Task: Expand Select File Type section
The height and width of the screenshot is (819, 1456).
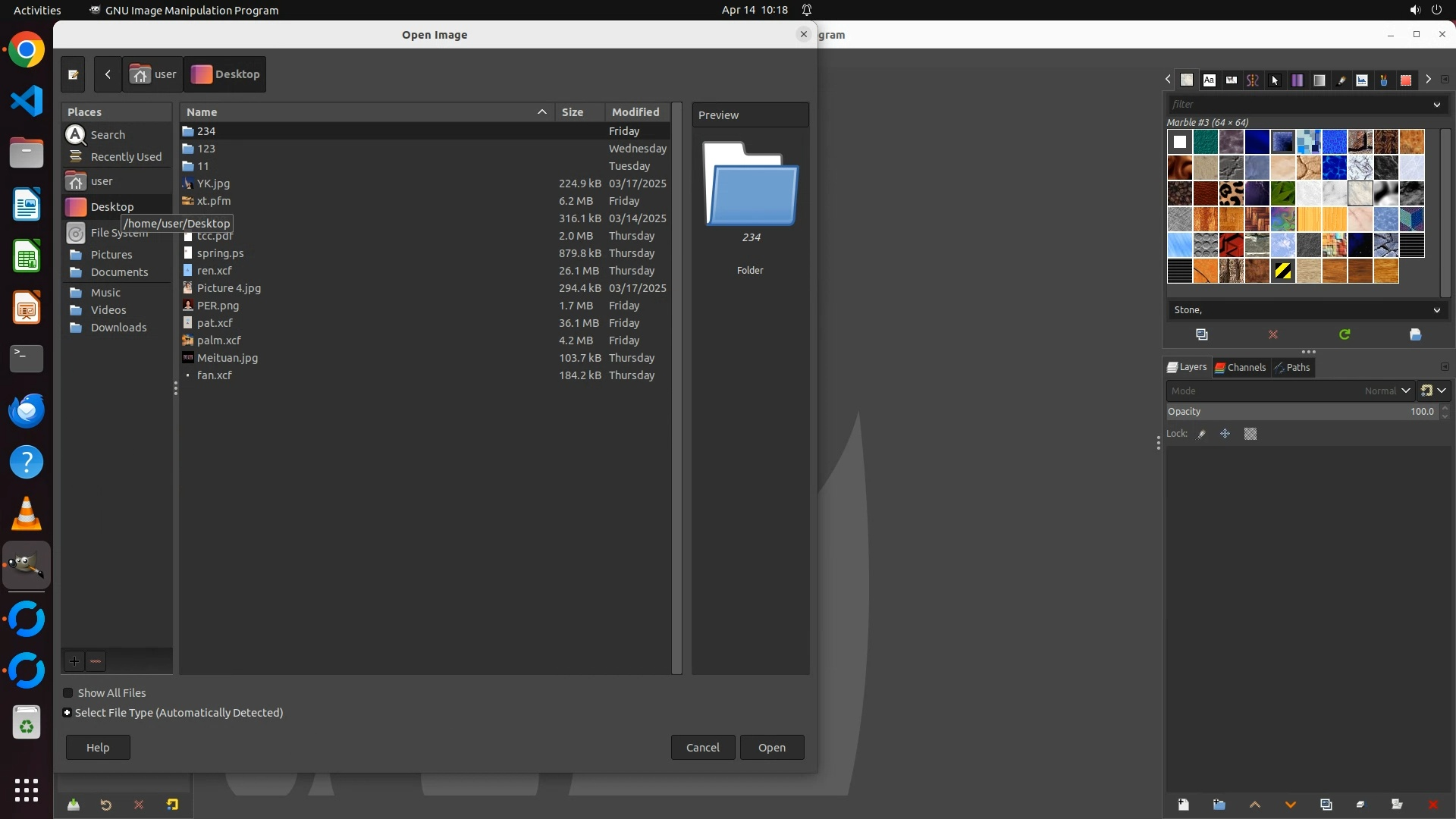Action: 67,713
